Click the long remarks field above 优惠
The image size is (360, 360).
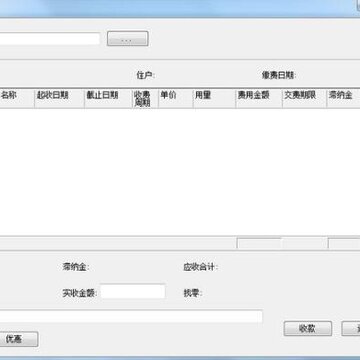131,316
